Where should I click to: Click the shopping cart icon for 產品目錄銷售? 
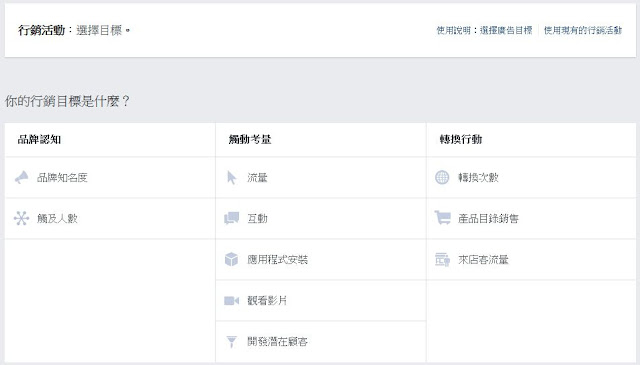point(442,218)
